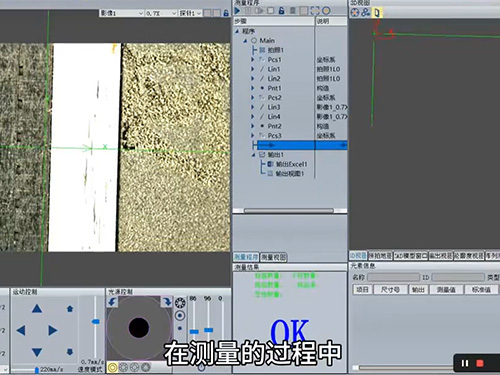Open the 探针1 probe dropdown
The image size is (500, 375).
(190, 13)
